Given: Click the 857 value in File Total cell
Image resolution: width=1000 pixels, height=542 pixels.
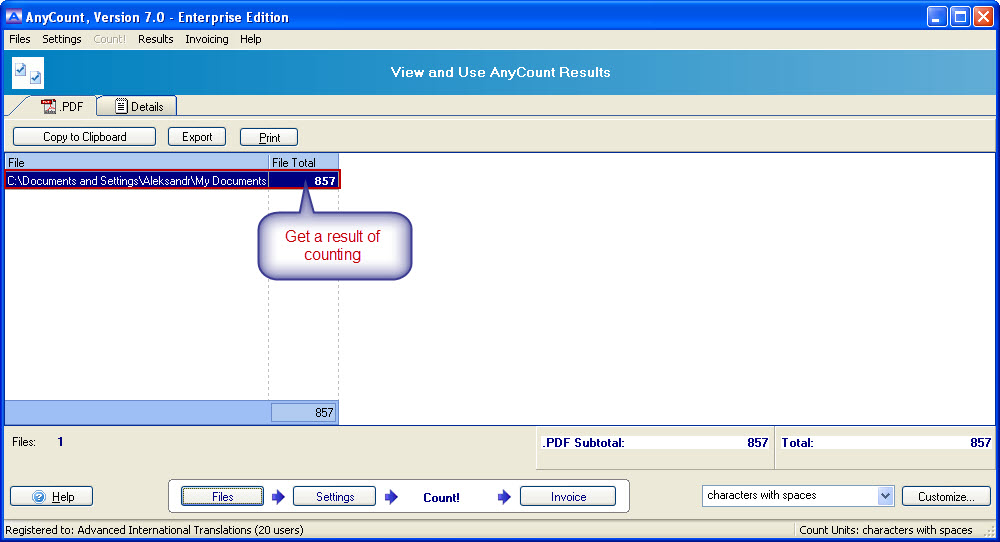Looking at the screenshot, I should point(325,180).
